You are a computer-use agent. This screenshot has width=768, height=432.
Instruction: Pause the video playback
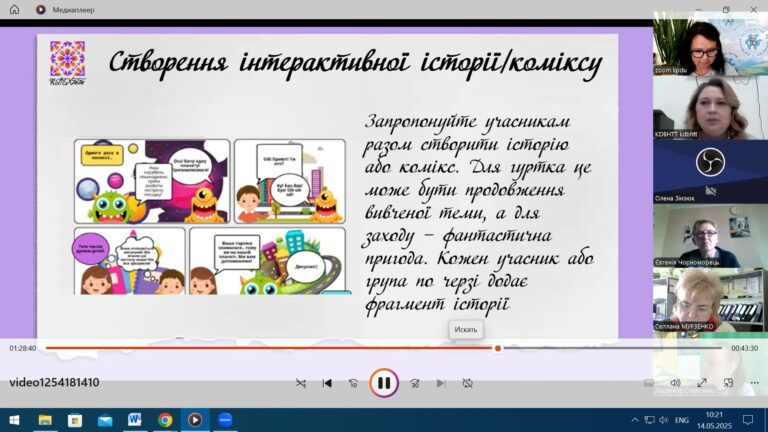click(383, 383)
